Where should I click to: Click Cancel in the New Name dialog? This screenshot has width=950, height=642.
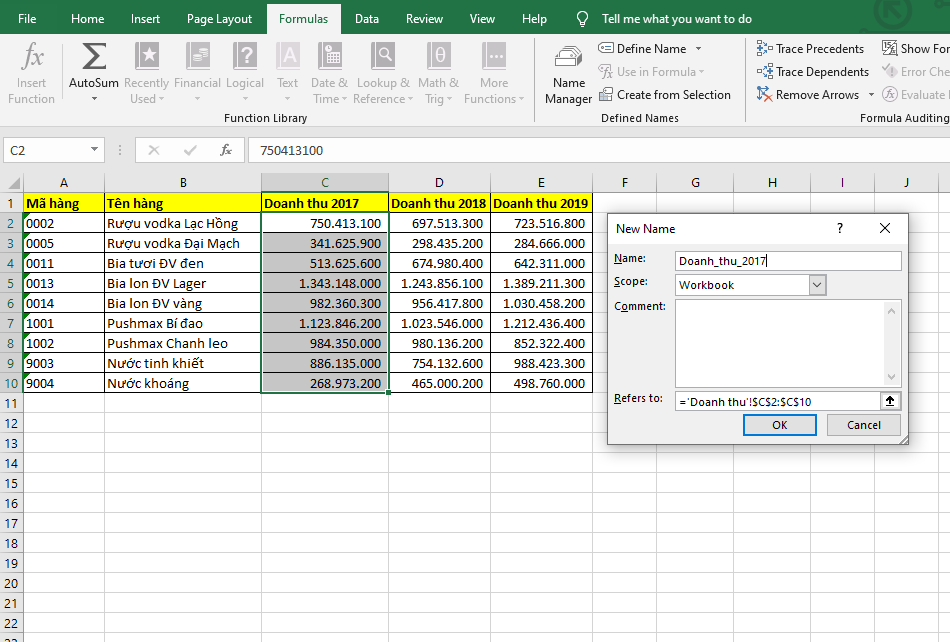coord(863,425)
